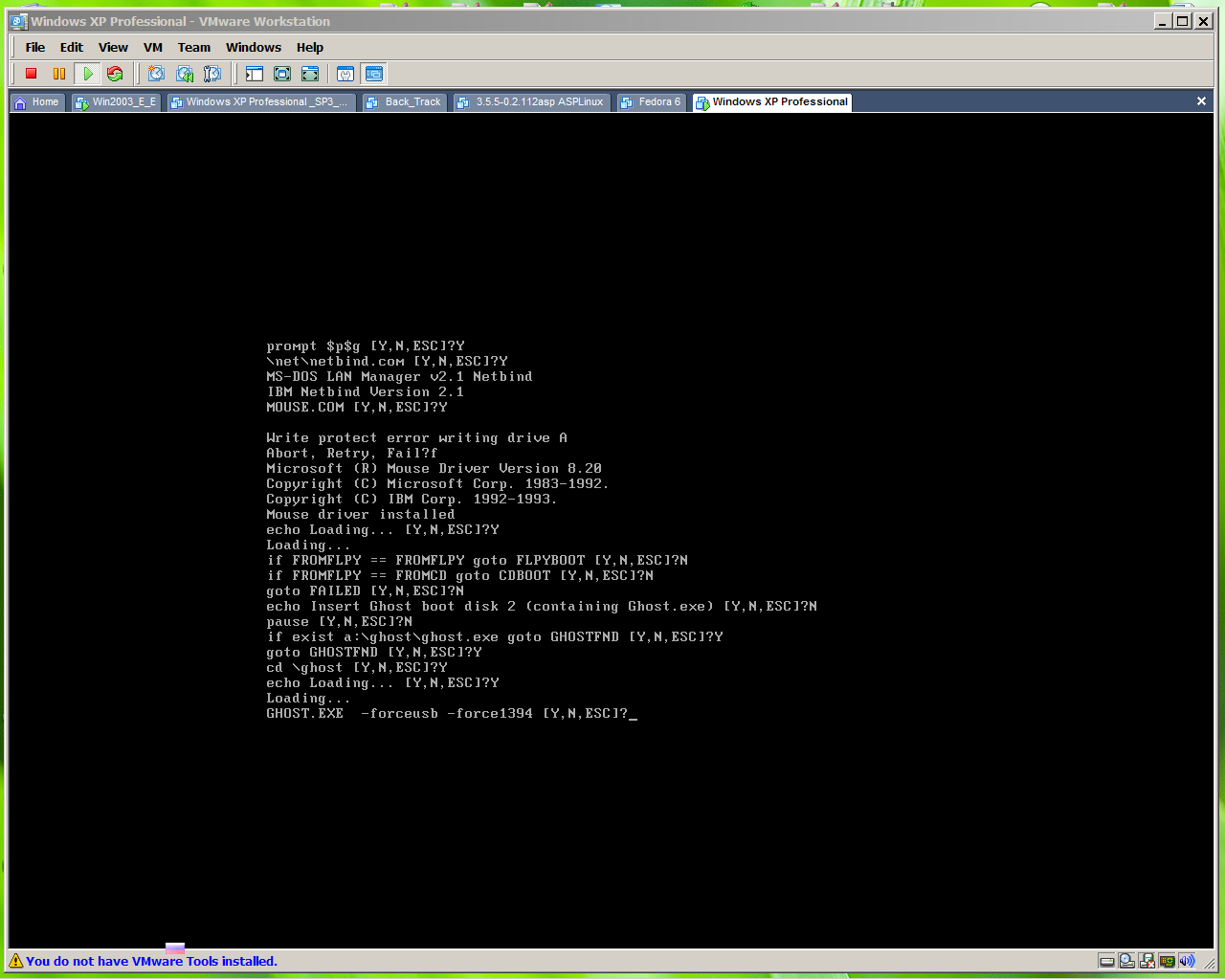Screen dimensions: 1225x980
Task: Switch to the Back_Track tab
Action: [405, 101]
